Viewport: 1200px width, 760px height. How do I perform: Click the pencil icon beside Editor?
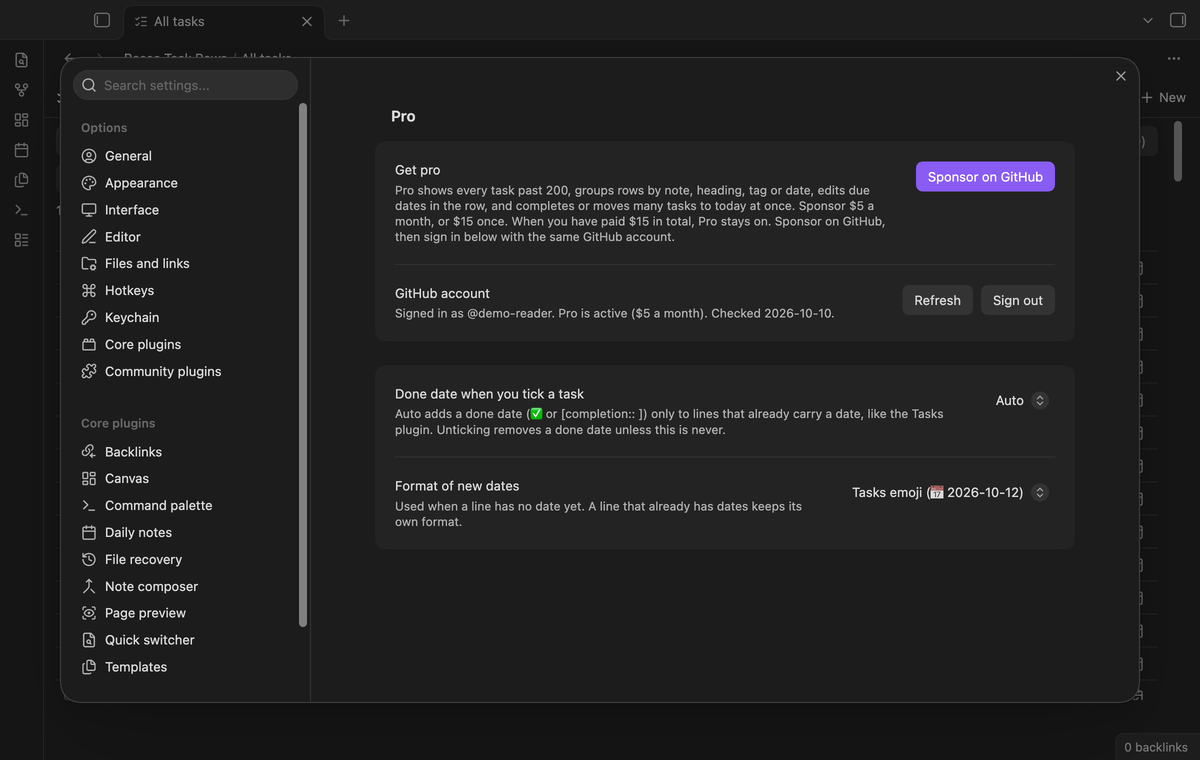[x=89, y=237]
